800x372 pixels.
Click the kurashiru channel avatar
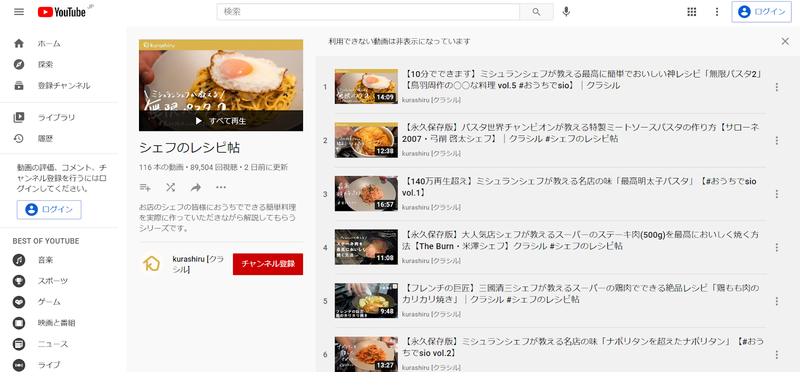pyautogui.click(x=151, y=264)
